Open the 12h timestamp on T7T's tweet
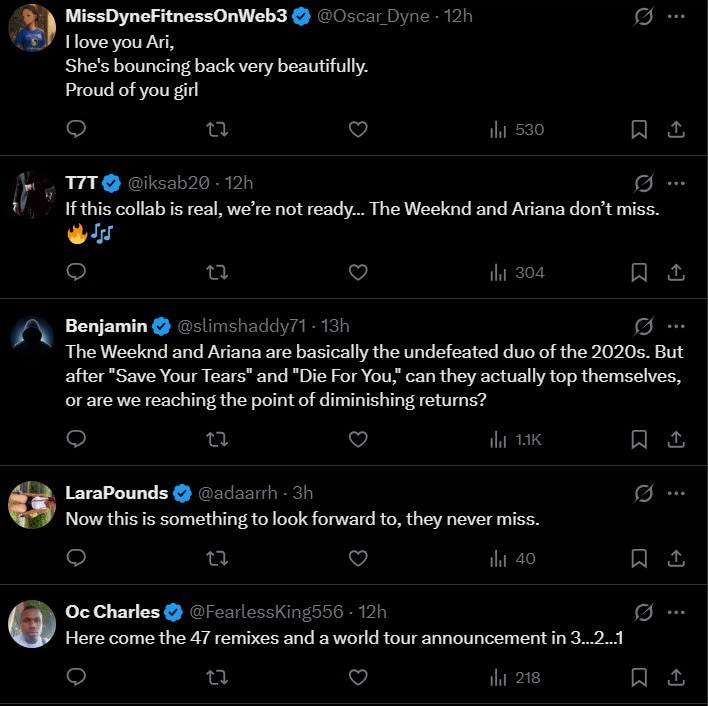708x706 pixels. (x=239, y=183)
